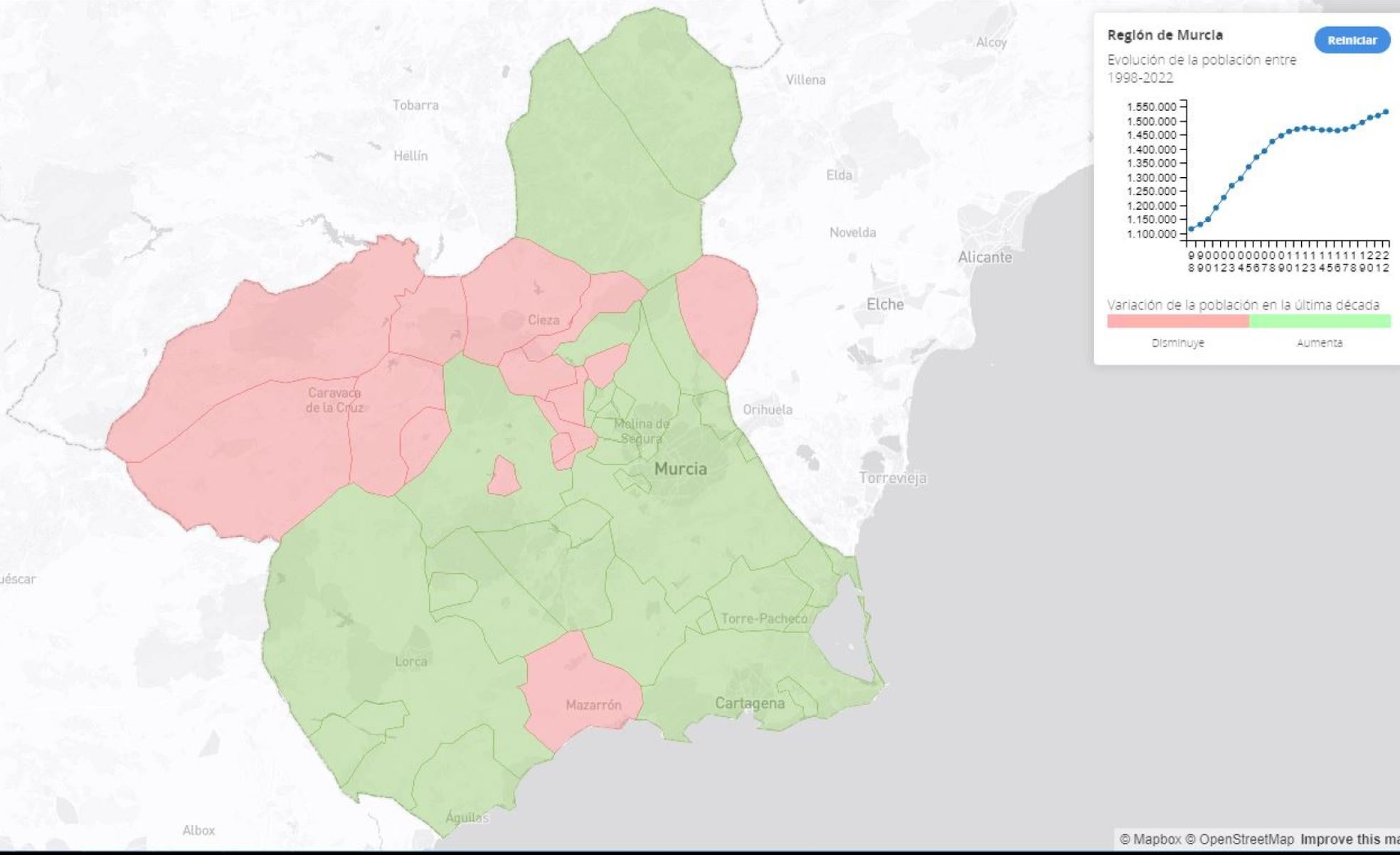This screenshot has width=1400, height=855.
Task: Click the Torrevieja label on map
Action: 893,478
